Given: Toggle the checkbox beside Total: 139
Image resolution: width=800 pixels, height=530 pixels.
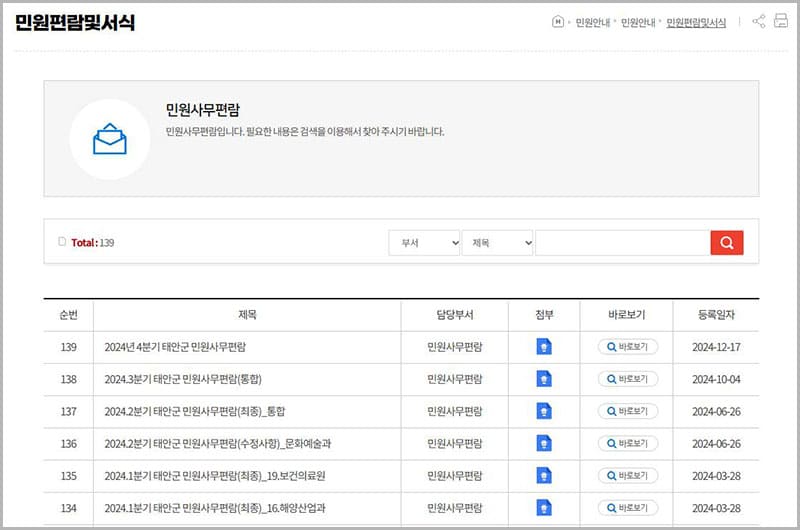Looking at the screenshot, I should (62, 242).
